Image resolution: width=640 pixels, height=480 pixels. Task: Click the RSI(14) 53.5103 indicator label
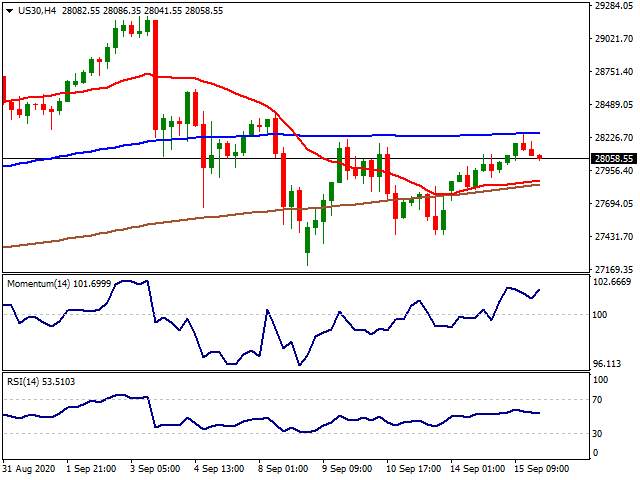[41, 382]
